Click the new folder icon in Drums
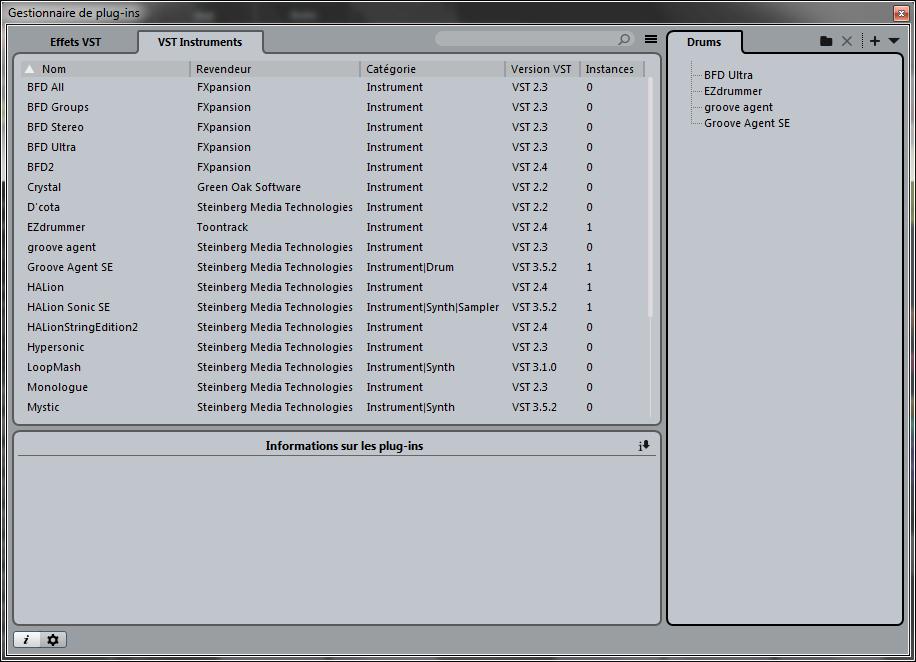Screen dimensions: 916x662 825,41
